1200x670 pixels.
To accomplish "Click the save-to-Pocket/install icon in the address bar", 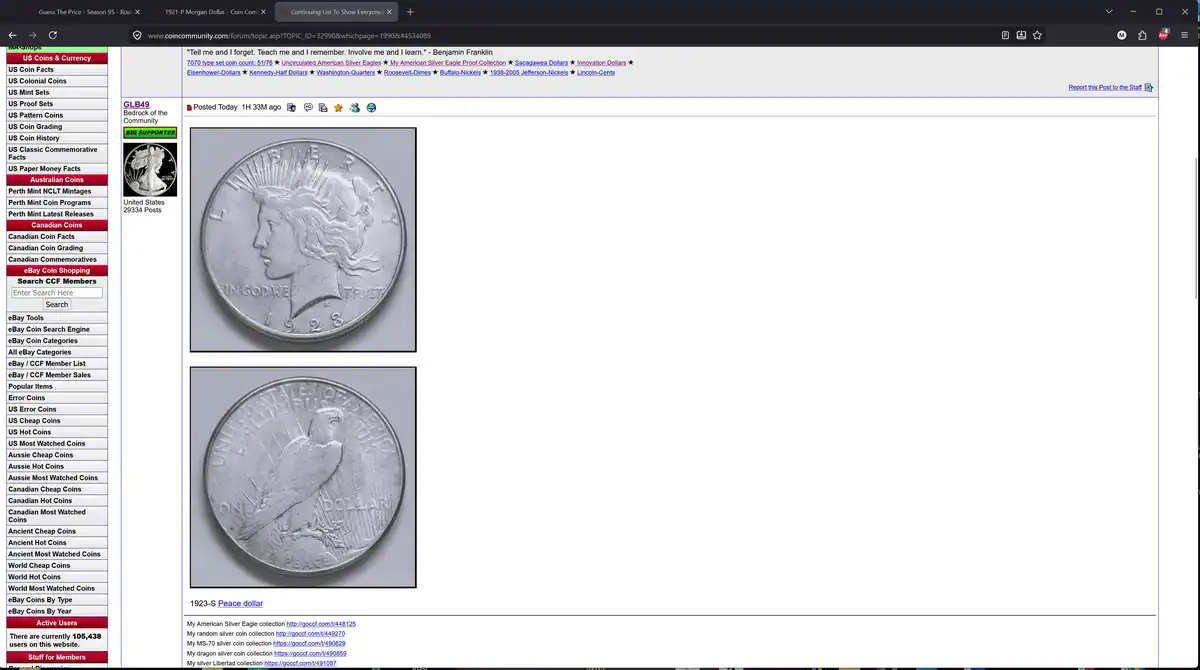I will pos(1021,35).
